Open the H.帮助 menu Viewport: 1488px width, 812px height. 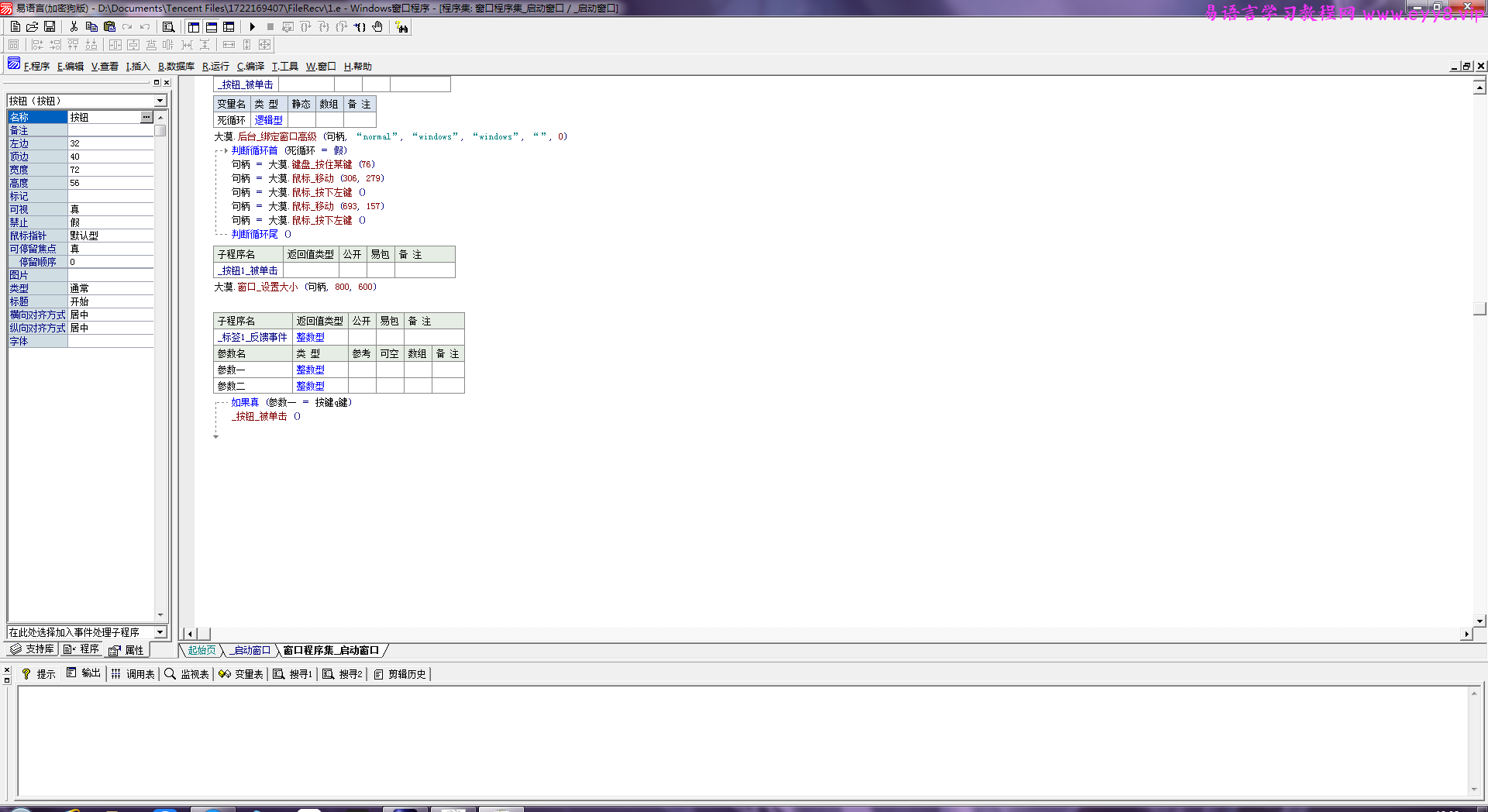tap(358, 67)
